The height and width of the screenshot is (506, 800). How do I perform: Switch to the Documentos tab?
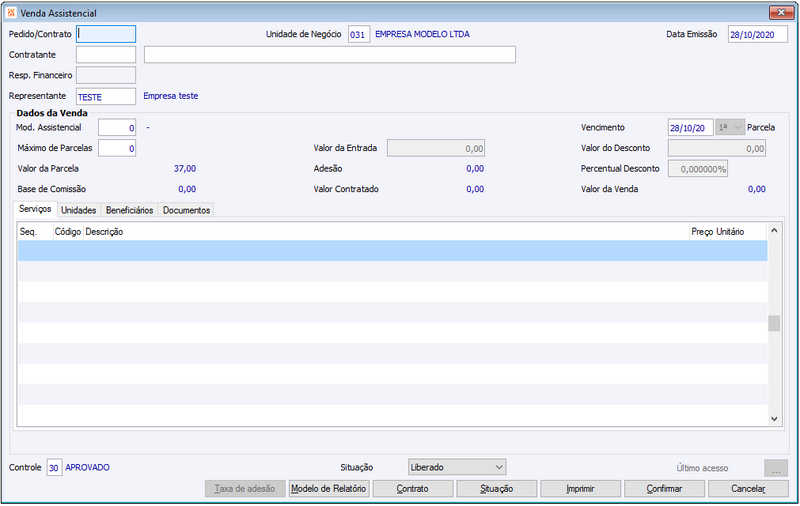pos(186,210)
